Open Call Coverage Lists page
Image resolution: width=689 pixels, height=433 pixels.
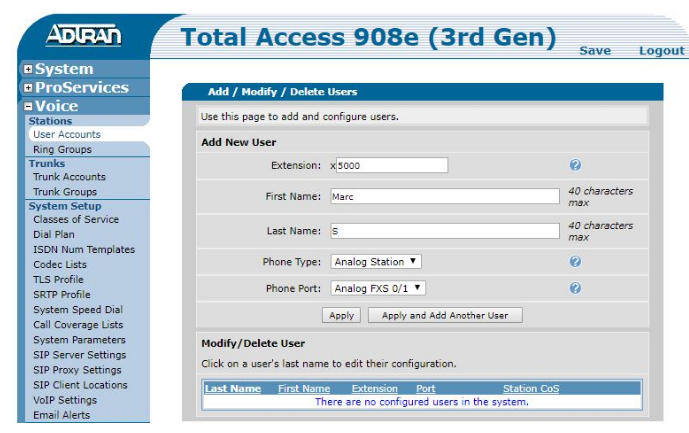coord(78,325)
